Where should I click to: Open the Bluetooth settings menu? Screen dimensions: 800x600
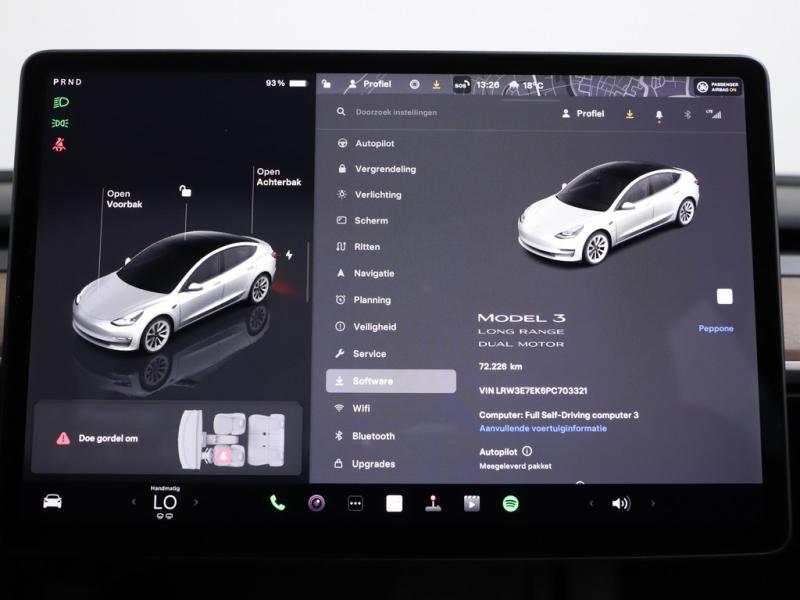[x=364, y=436]
